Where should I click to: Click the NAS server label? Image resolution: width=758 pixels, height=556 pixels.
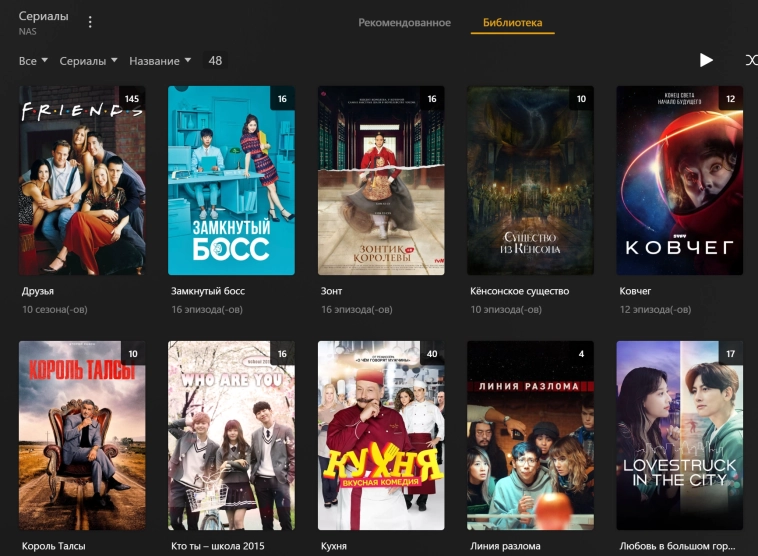(28, 31)
